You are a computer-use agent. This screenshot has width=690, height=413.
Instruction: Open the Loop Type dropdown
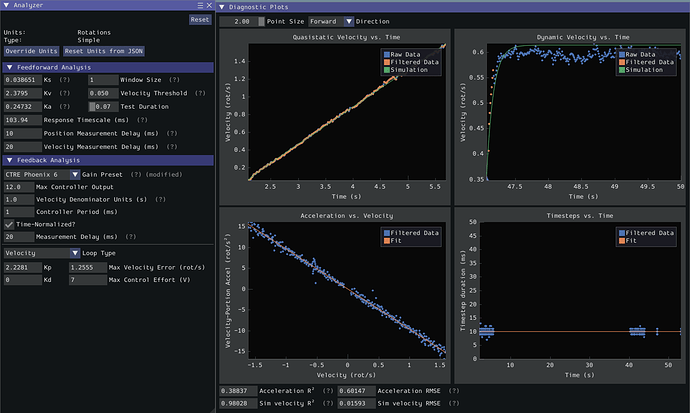click(42, 253)
